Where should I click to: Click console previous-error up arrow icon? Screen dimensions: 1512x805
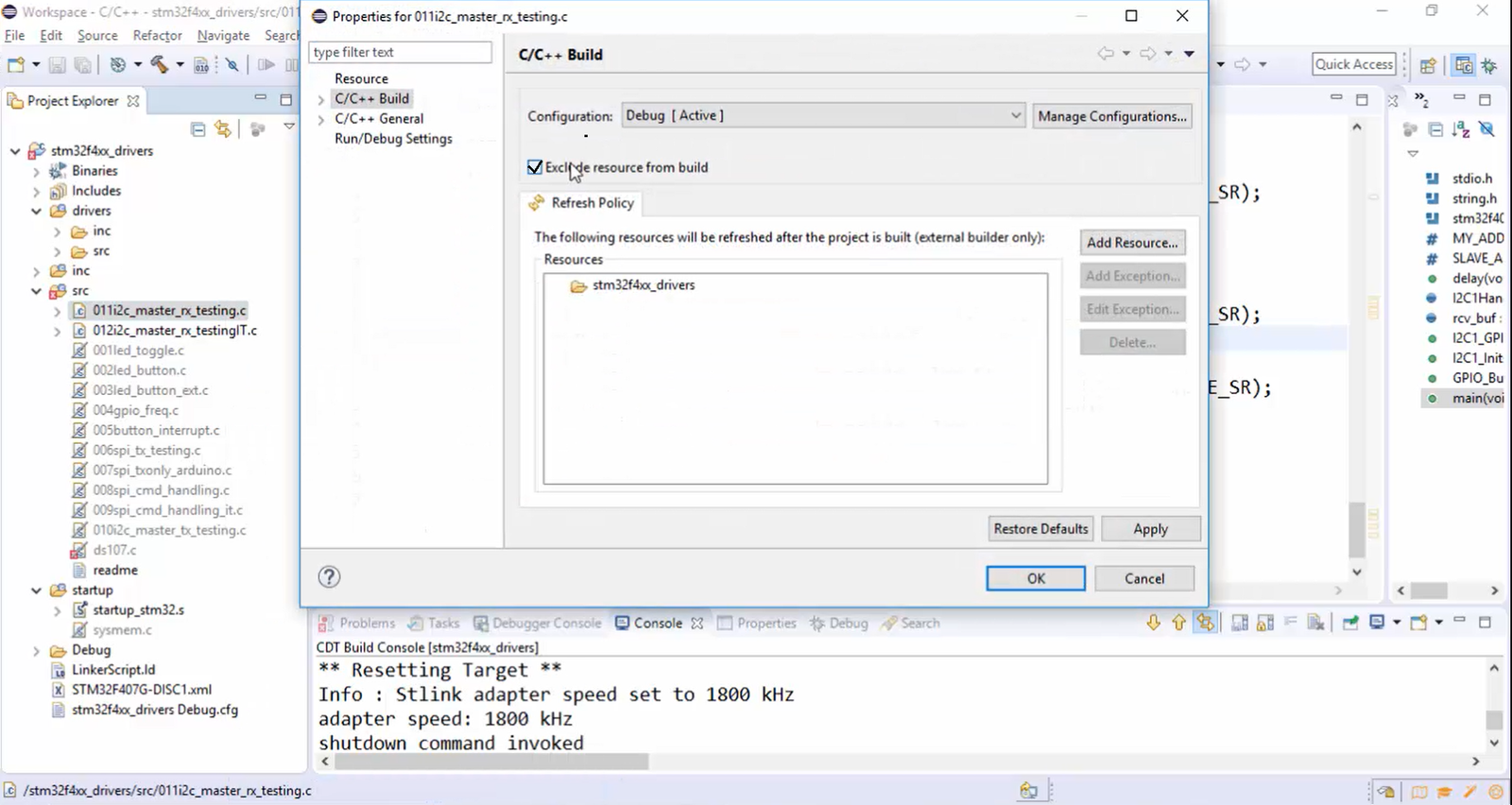tap(1178, 623)
